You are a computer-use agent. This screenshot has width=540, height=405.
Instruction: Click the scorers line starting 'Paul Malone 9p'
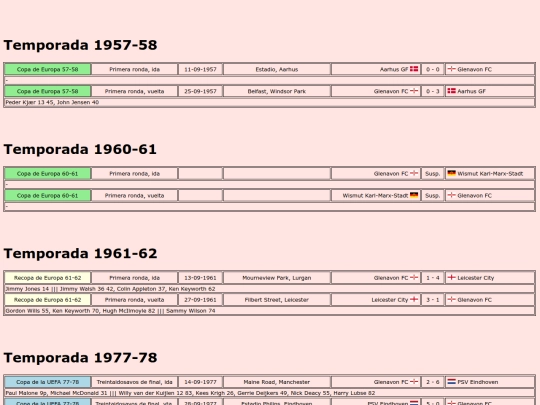[x=190, y=393]
